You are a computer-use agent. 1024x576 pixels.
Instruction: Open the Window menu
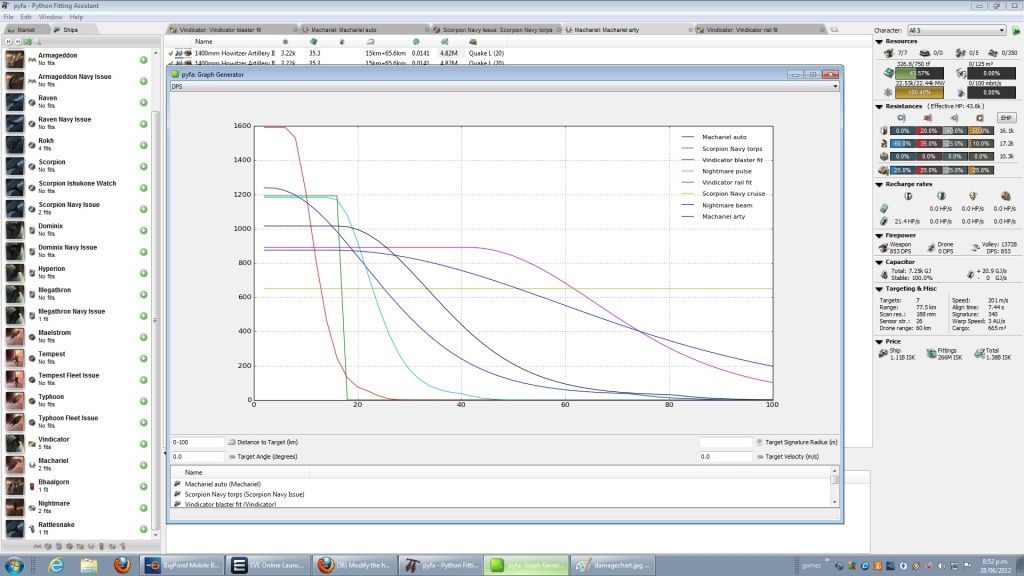[x=50, y=17]
